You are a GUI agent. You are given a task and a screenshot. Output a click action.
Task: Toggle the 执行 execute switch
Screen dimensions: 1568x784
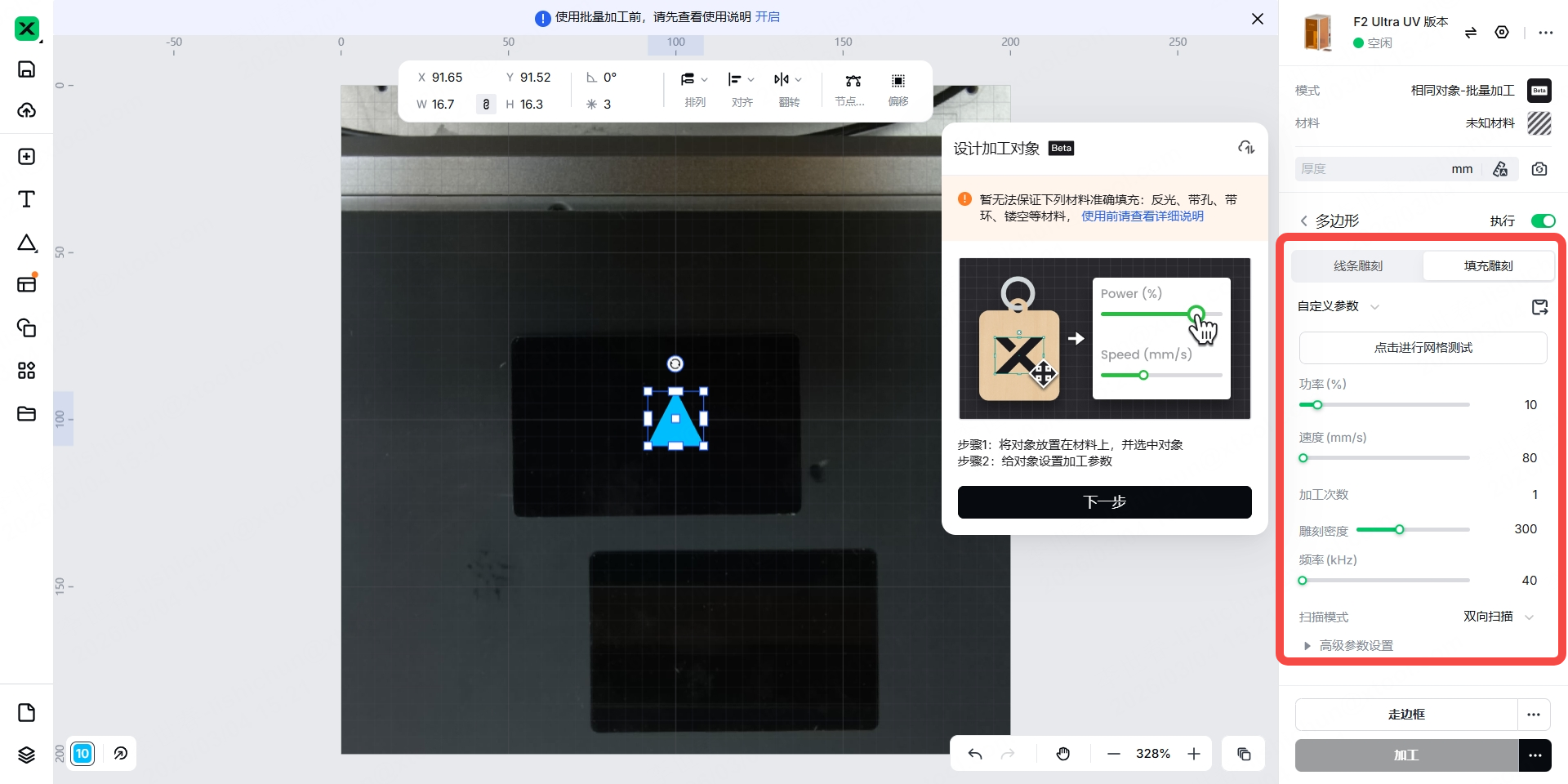click(1543, 221)
